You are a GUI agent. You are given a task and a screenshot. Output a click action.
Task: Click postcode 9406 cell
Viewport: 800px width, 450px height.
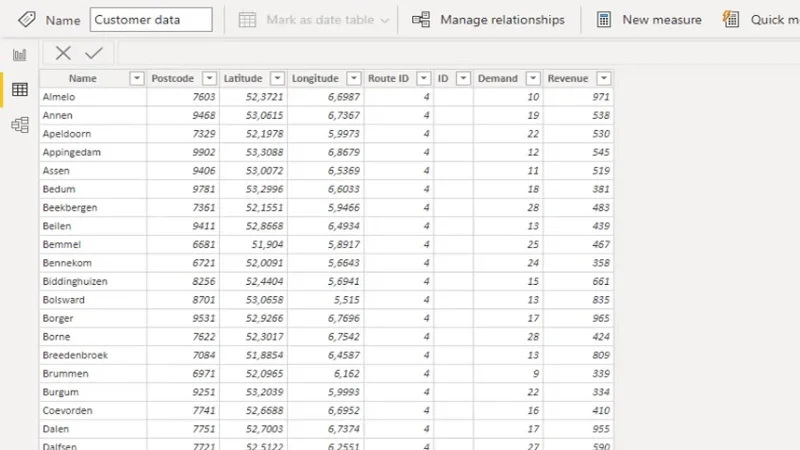click(x=183, y=170)
